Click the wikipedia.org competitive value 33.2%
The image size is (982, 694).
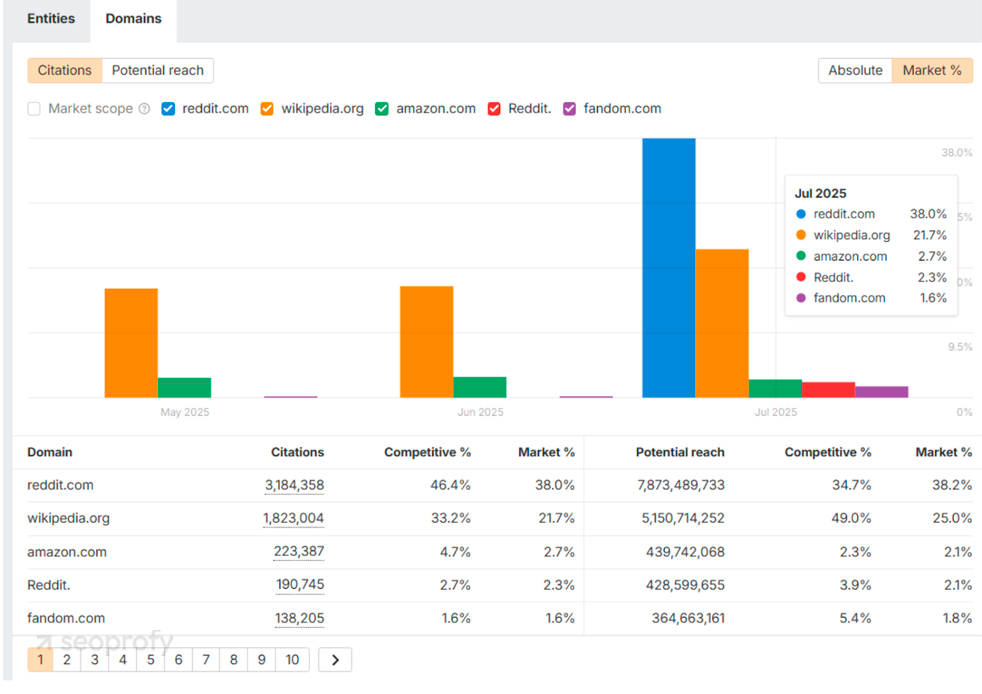(x=451, y=519)
